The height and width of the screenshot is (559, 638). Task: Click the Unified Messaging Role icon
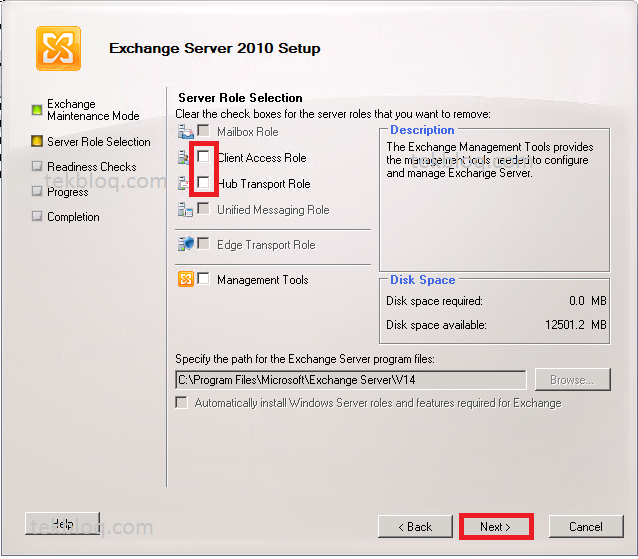pyautogui.click(x=186, y=210)
